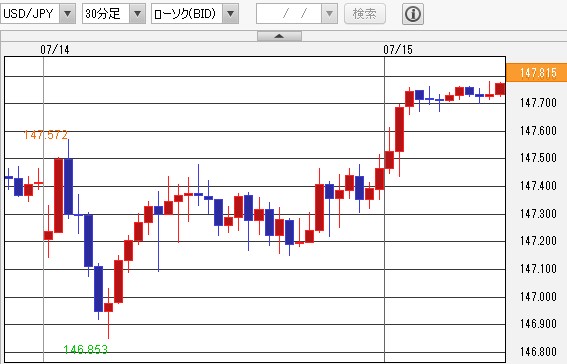Click the 147.500 price axis label
Image resolution: width=567 pixels, height=364 pixels.
538,158
